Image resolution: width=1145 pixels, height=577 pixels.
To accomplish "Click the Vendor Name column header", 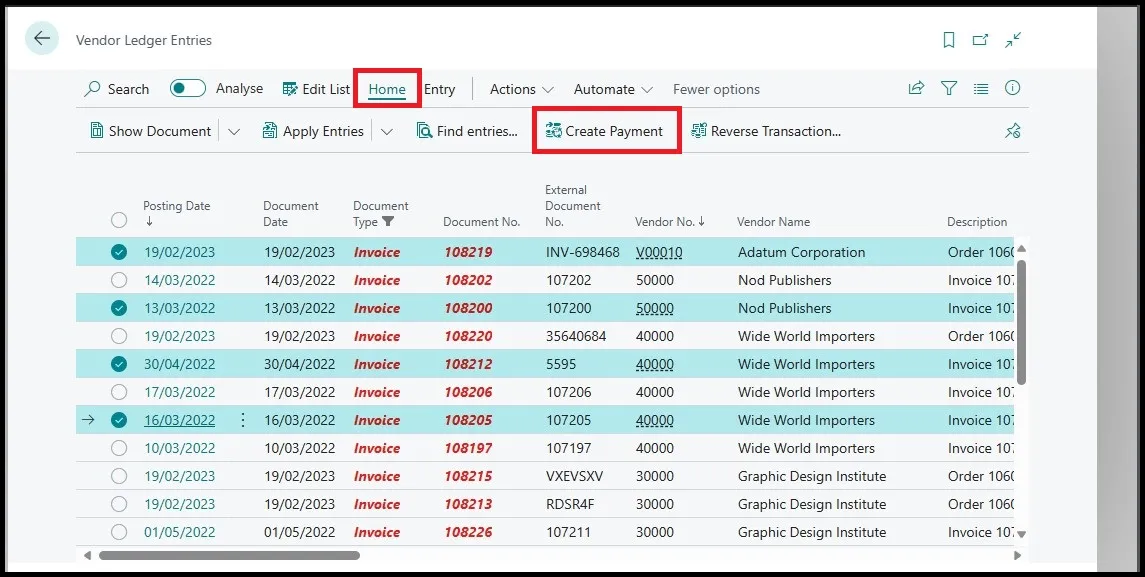I will click(773, 221).
